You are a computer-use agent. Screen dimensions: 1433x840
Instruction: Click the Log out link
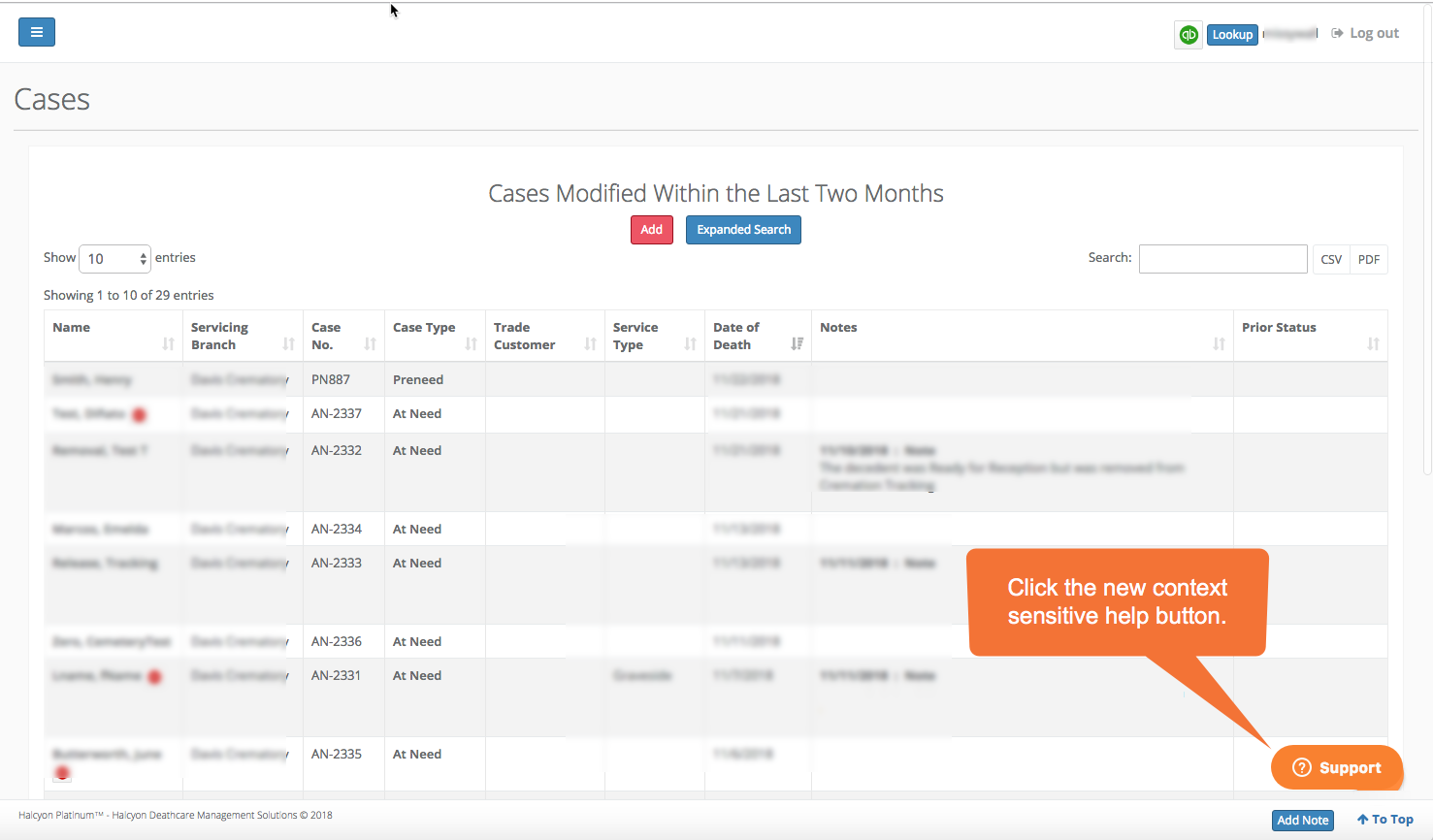1366,33
